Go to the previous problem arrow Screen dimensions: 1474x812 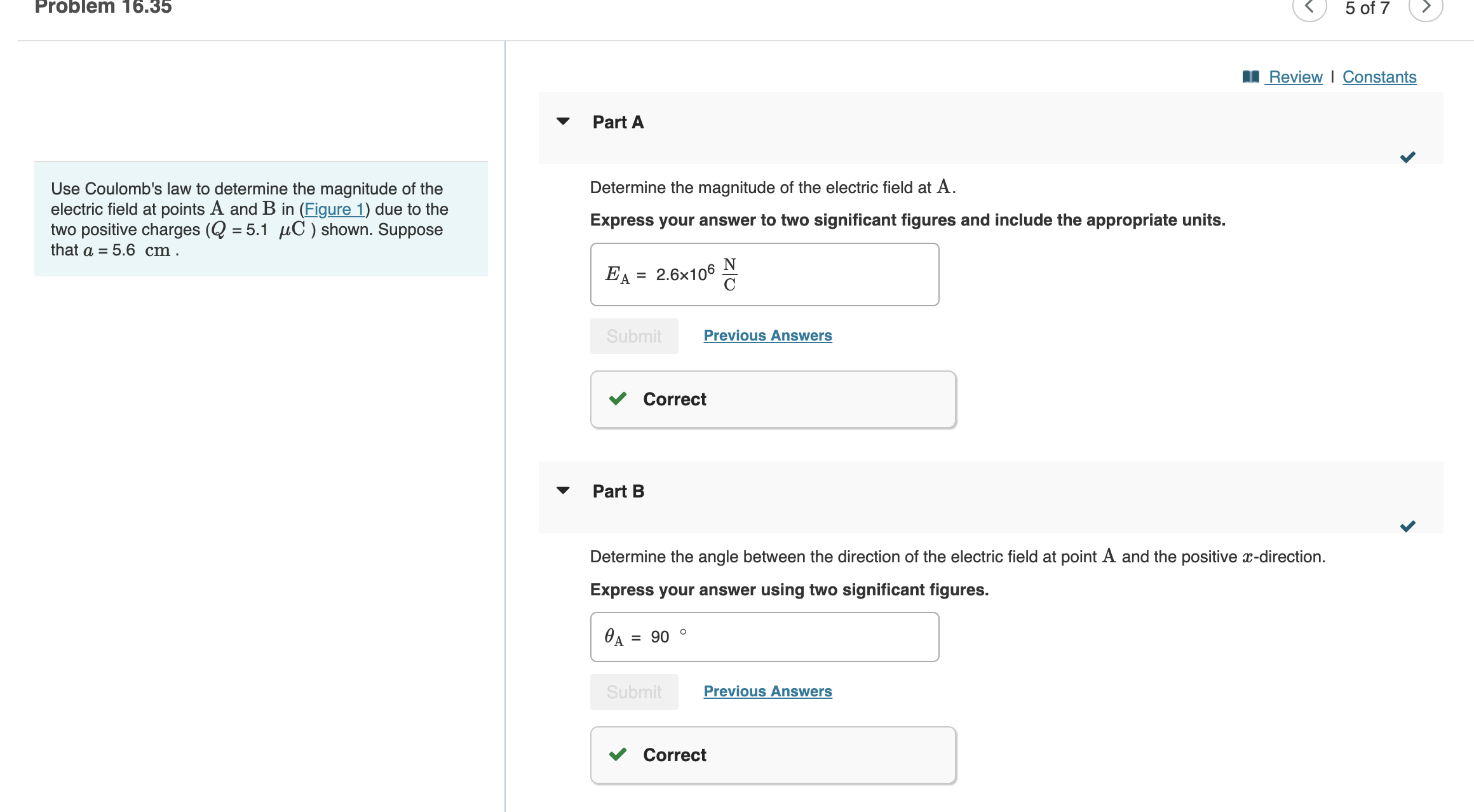[1309, 8]
